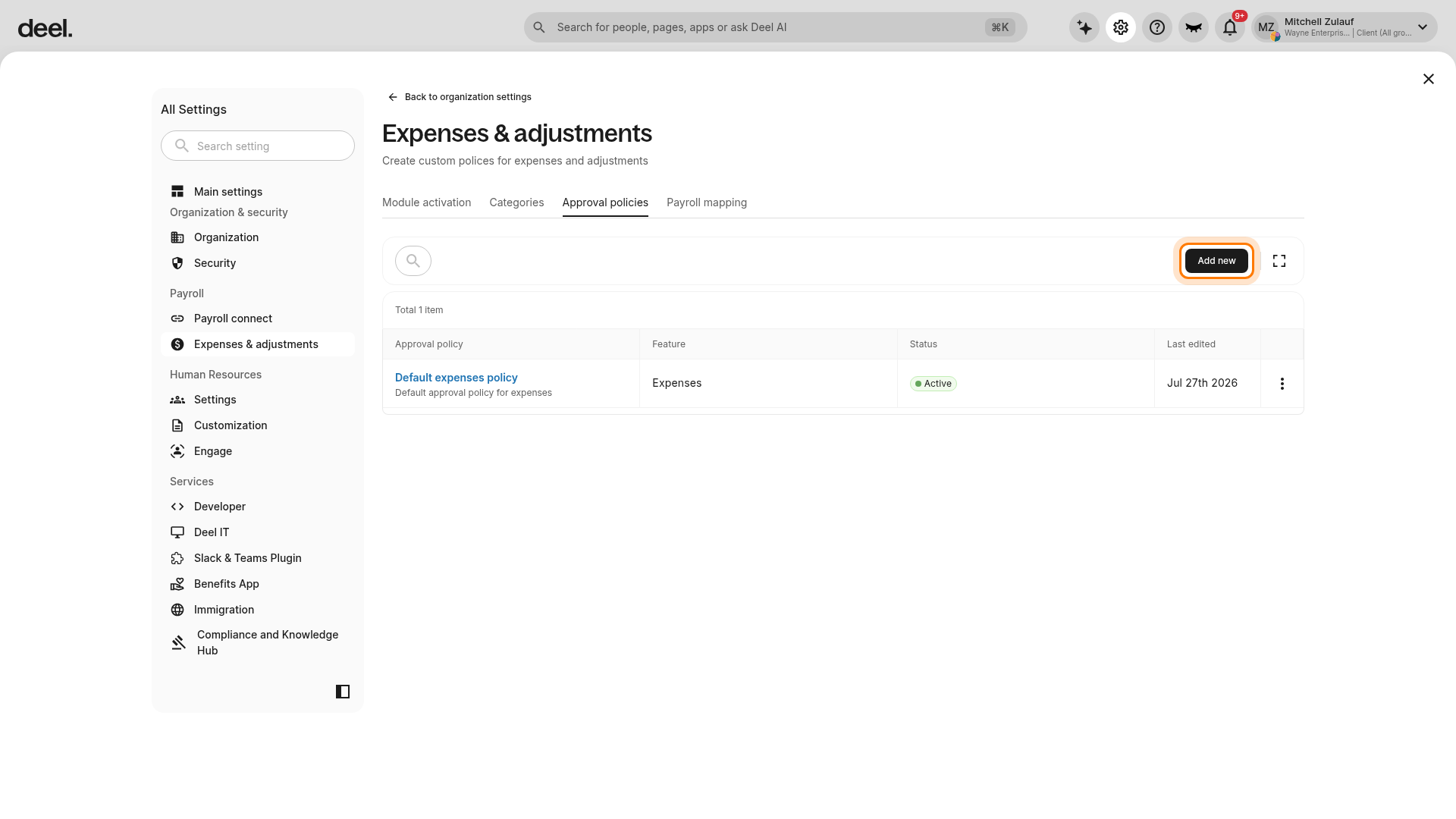Click the HR Settings people icon

(x=177, y=400)
